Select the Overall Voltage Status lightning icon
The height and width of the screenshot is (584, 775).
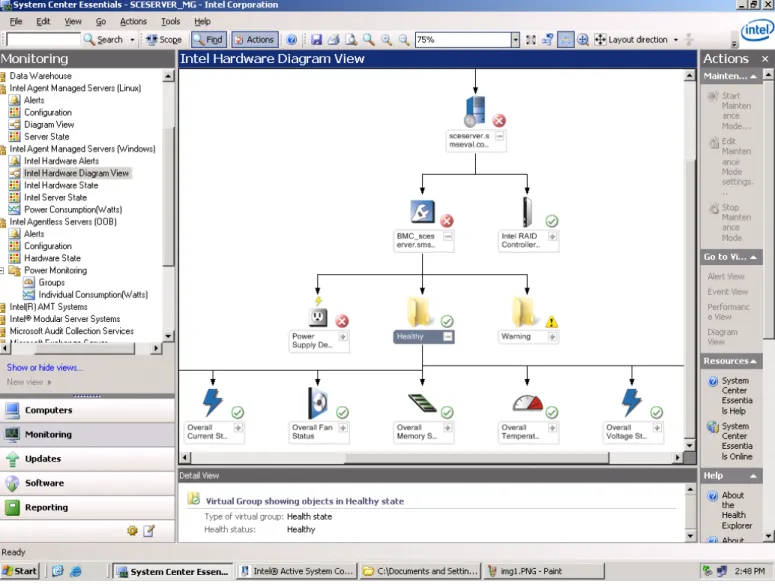coord(632,403)
